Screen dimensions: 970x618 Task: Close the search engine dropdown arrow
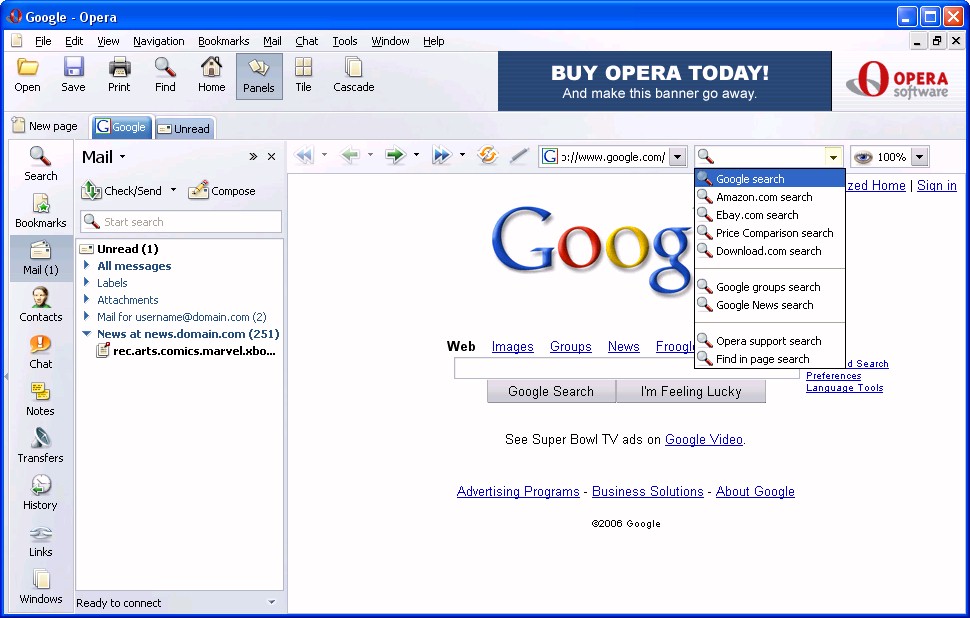(833, 157)
